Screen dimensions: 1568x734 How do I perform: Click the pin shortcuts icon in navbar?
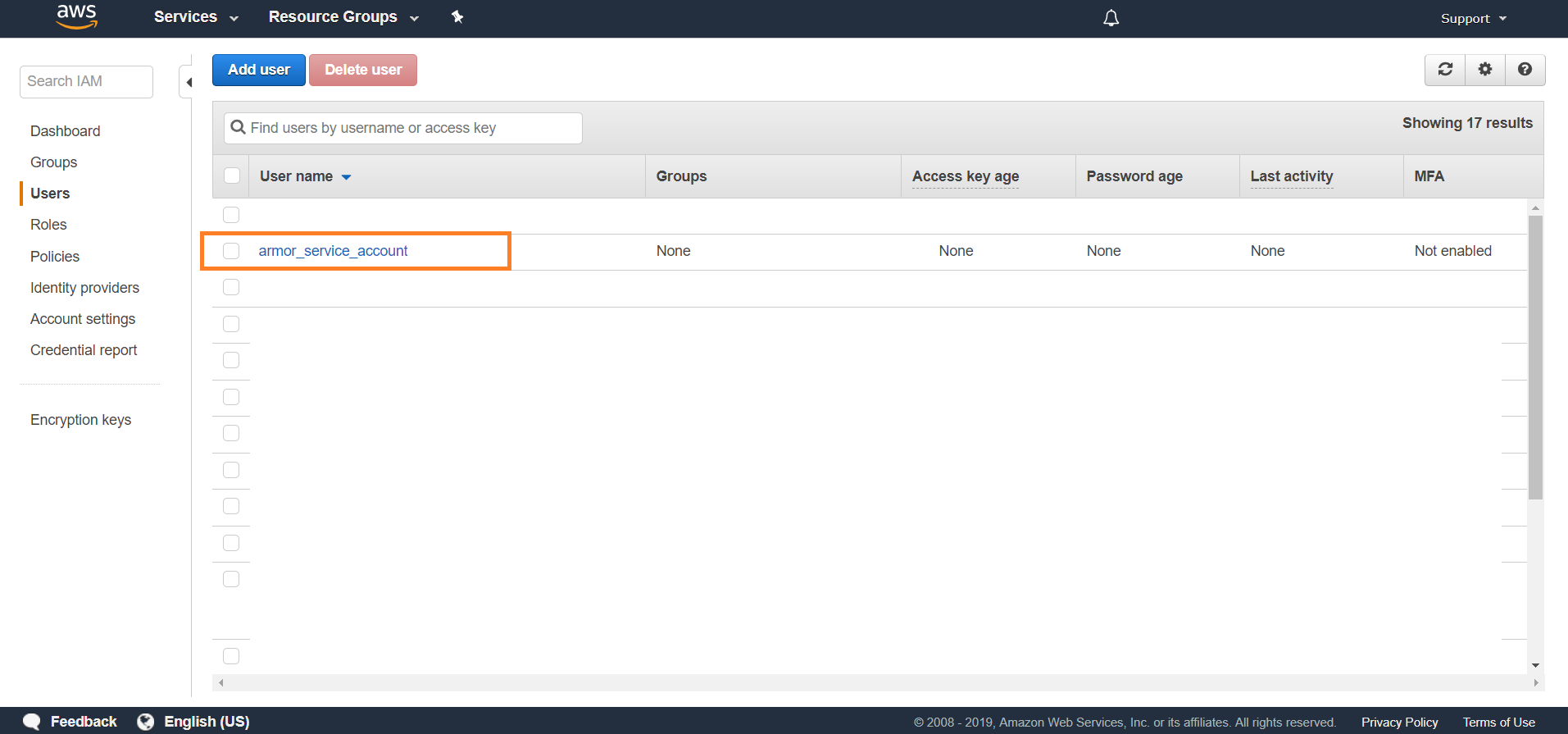pyautogui.click(x=457, y=17)
